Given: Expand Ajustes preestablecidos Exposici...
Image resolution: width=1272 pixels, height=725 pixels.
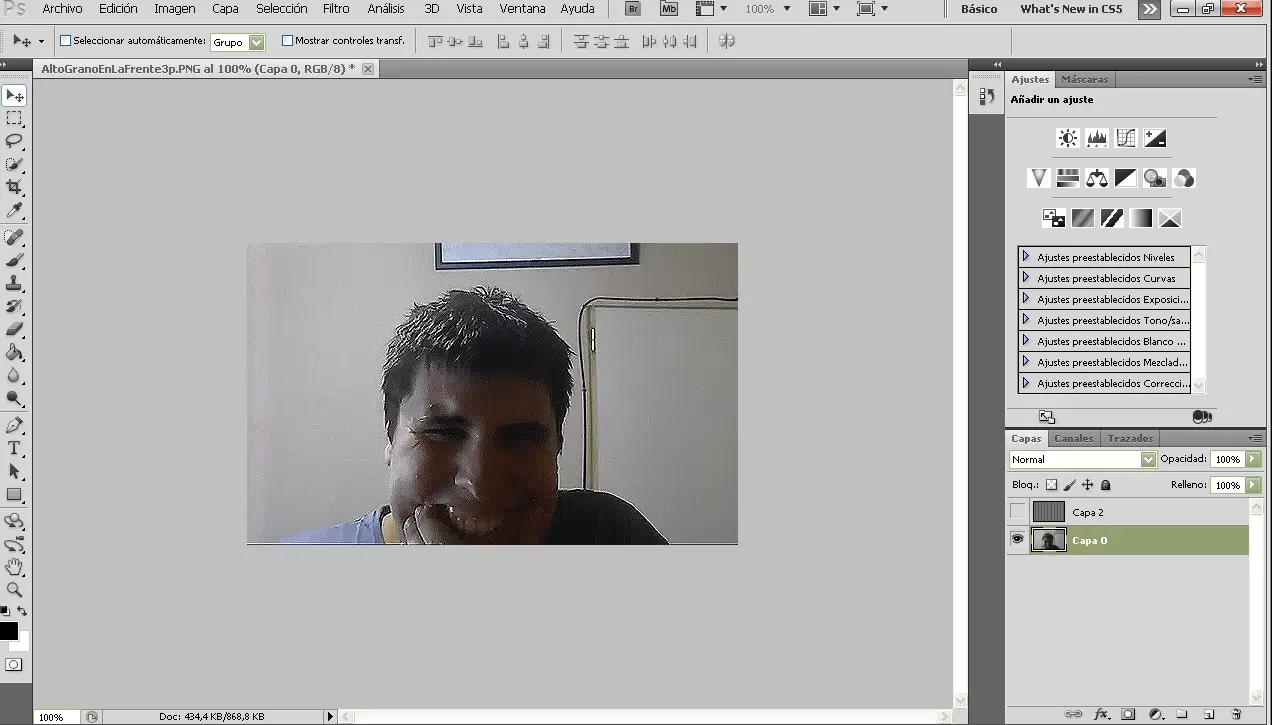Looking at the screenshot, I should [x=1026, y=299].
